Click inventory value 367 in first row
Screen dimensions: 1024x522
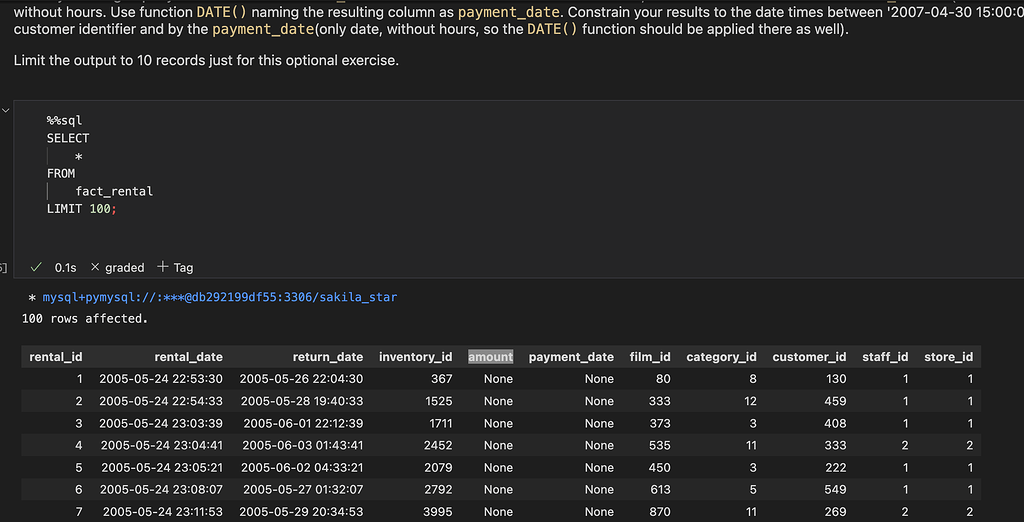(442, 379)
